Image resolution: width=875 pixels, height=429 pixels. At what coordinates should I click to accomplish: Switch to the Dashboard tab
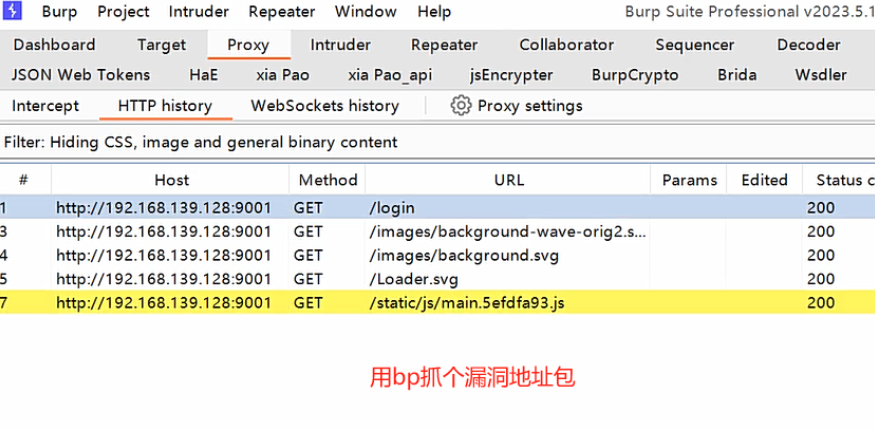pyautogui.click(x=54, y=45)
